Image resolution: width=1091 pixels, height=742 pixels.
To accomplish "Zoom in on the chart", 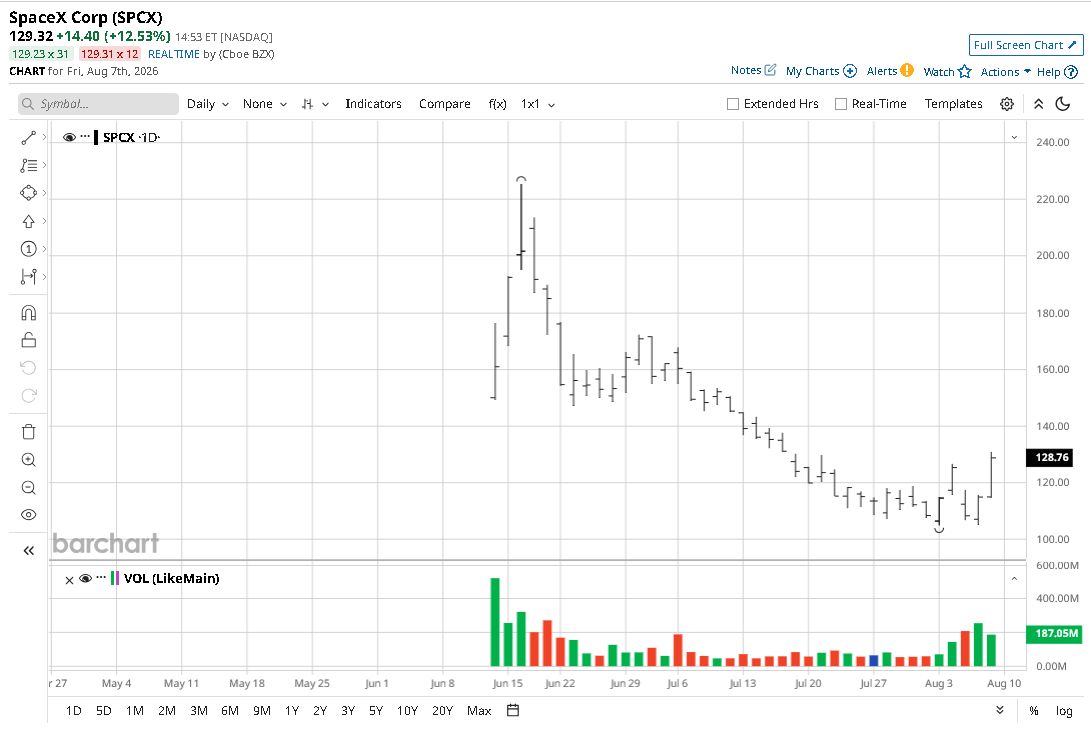I will (x=29, y=459).
